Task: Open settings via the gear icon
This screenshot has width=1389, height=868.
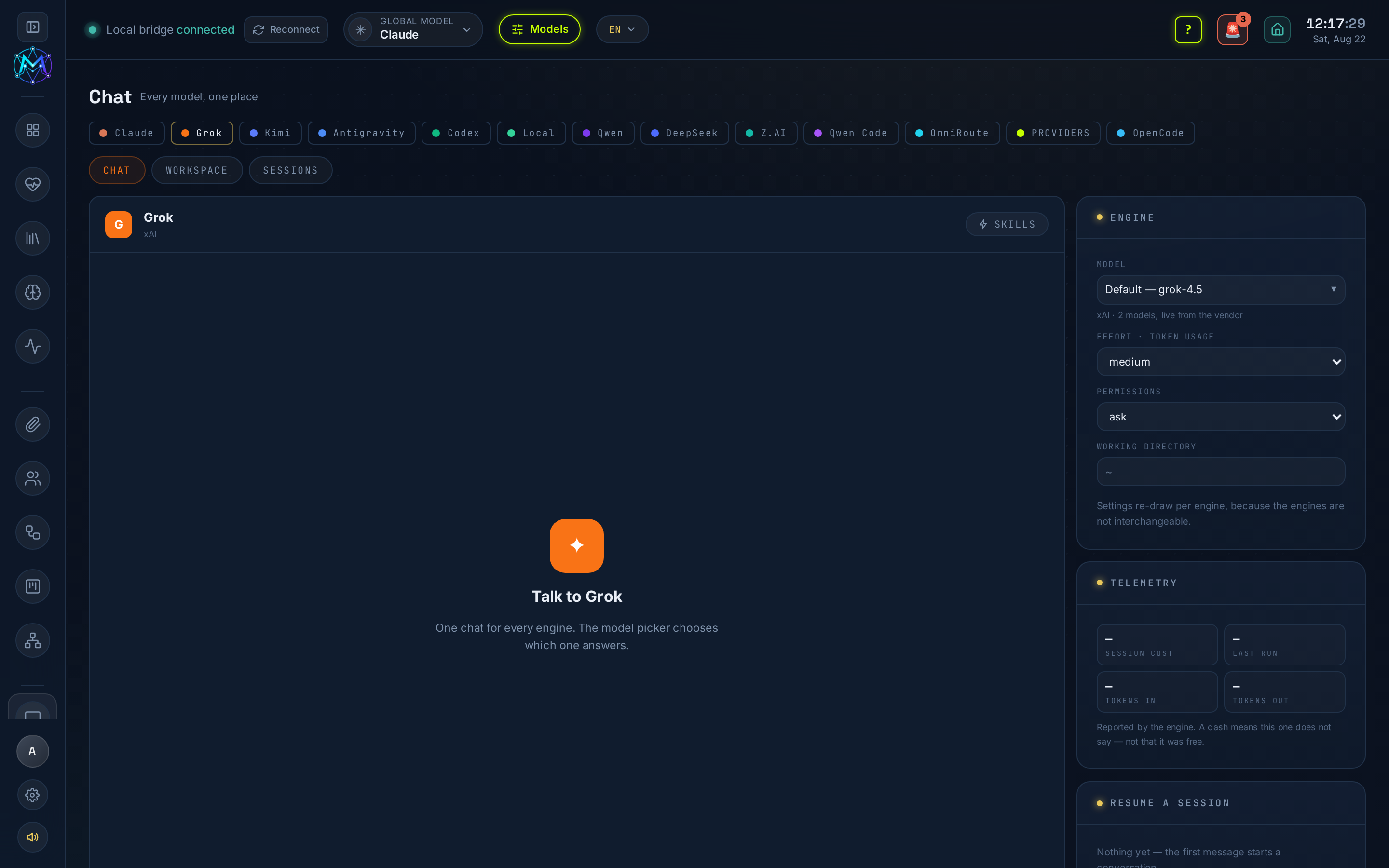Action: pos(33,795)
